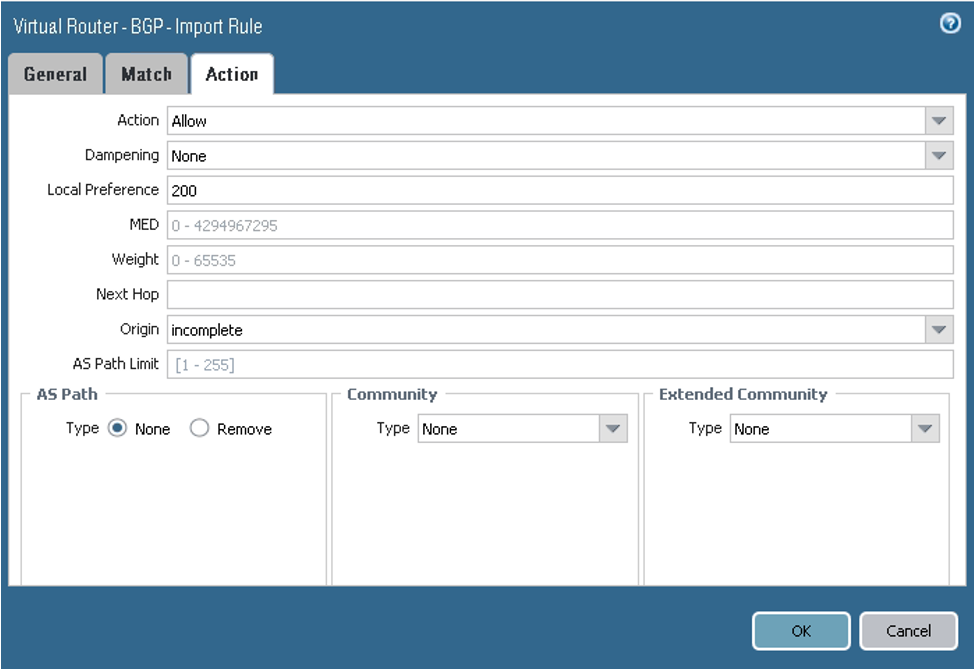The image size is (974, 669).
Task: Select the Remove radio button under AS Path
Action: click(199, 428)
